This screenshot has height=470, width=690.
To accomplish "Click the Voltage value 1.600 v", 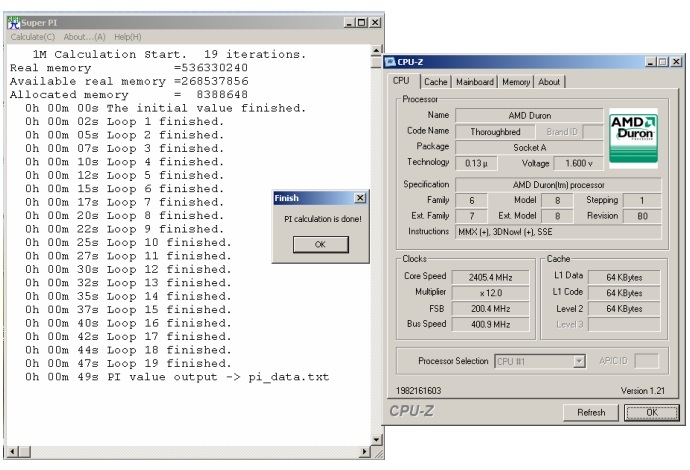I will pos(579,163).
